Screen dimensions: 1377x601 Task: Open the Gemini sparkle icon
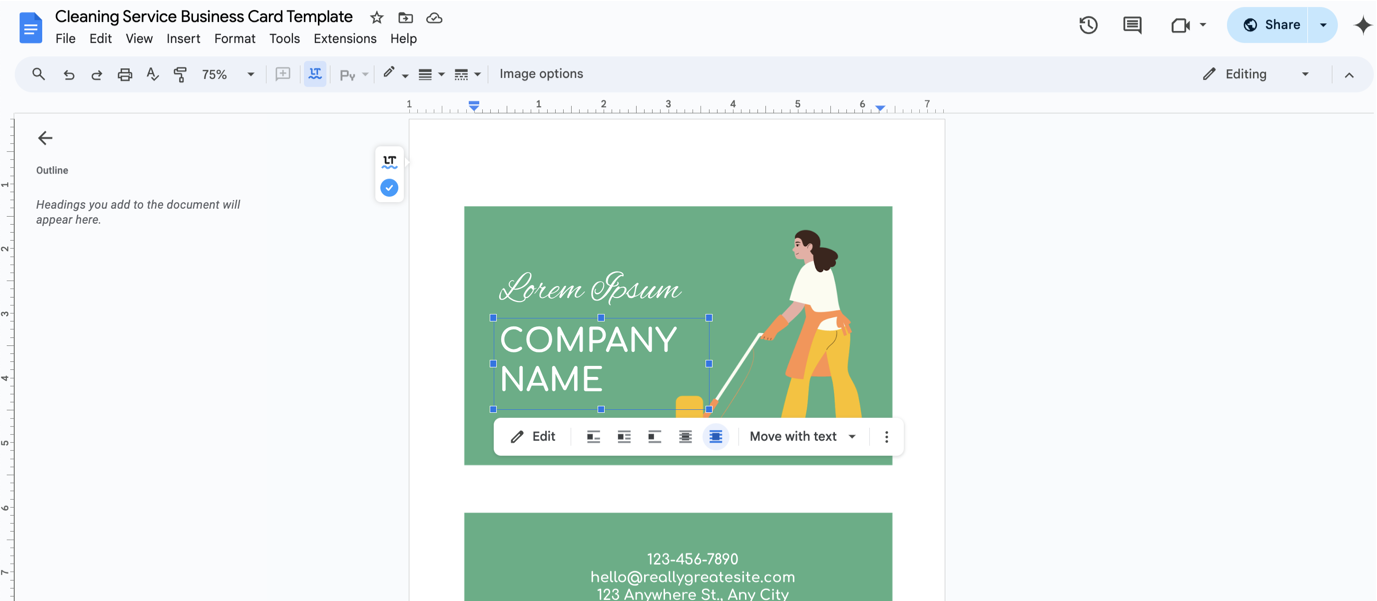pos(1362,24)
